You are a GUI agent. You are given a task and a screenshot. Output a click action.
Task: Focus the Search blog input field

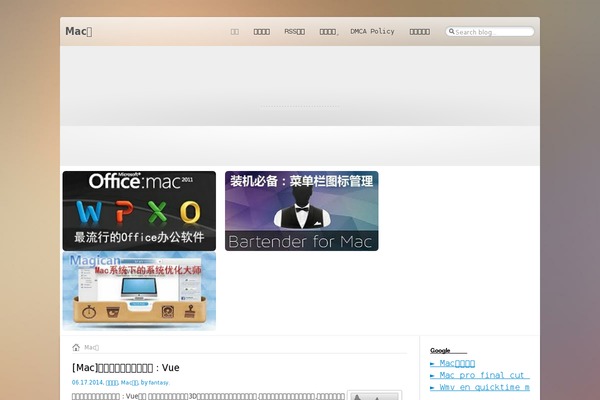(490, 32)
